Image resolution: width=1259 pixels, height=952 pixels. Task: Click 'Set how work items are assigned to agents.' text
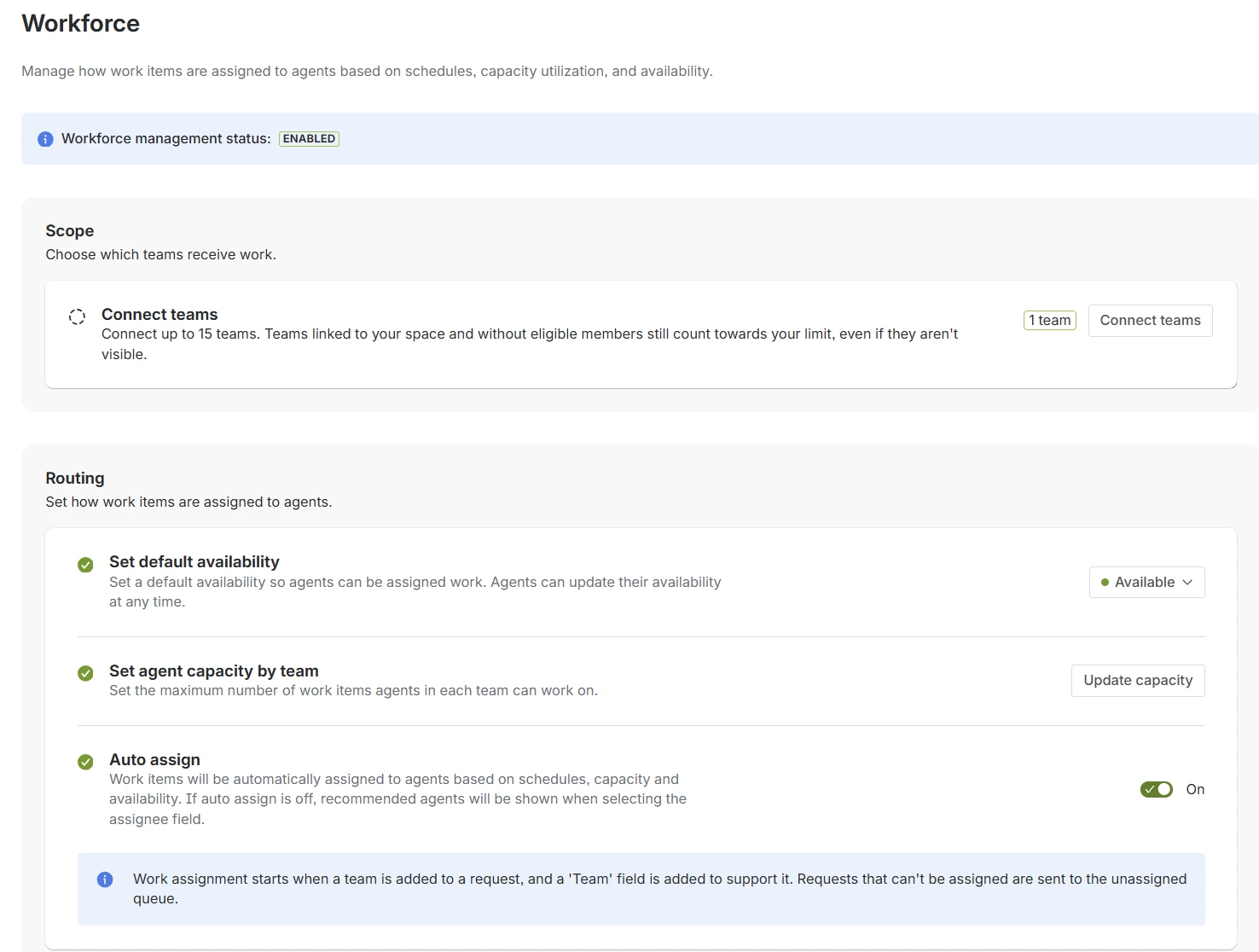[189, 502]
